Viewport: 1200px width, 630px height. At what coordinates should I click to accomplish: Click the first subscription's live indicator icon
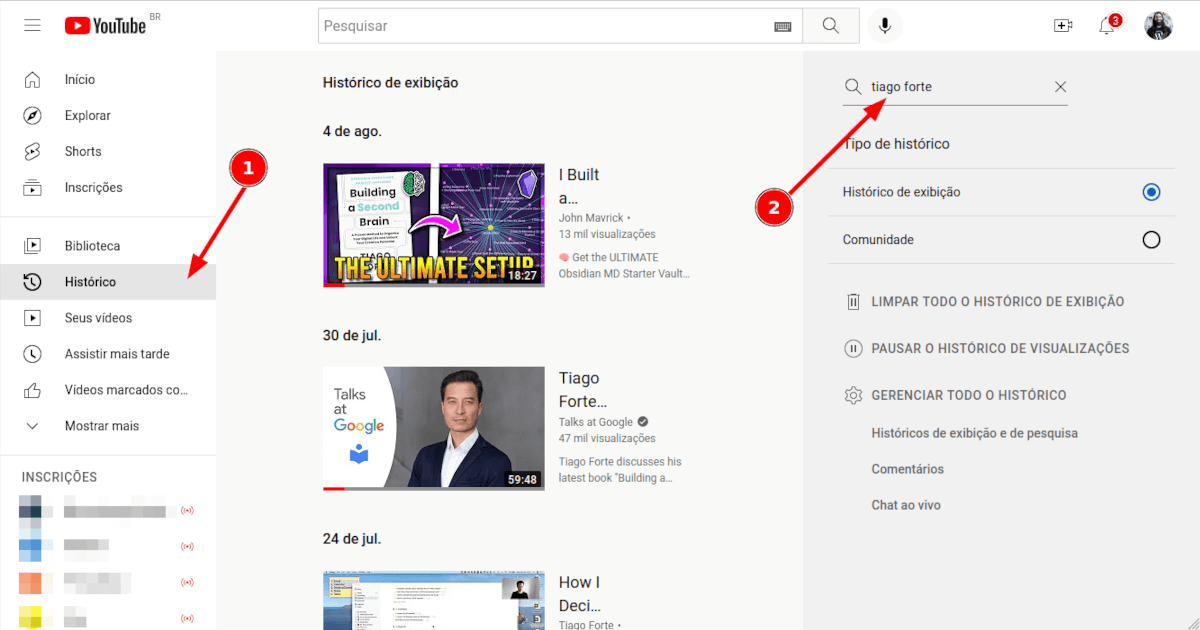[187, 511]
